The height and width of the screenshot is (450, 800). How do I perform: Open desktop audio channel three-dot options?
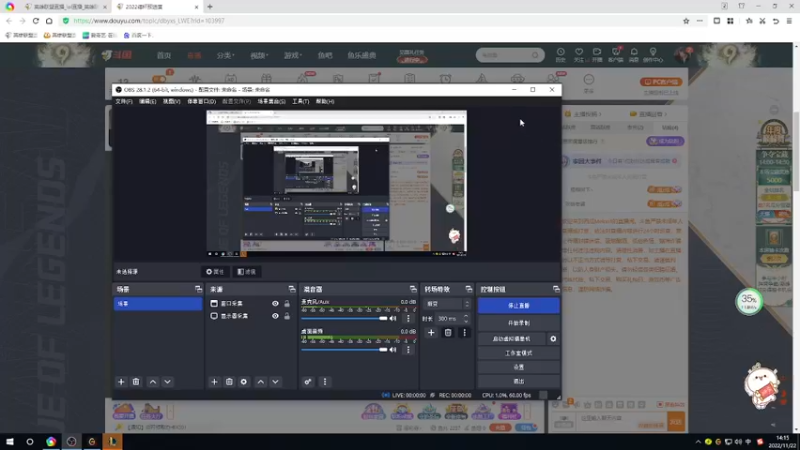click(408, 349)
